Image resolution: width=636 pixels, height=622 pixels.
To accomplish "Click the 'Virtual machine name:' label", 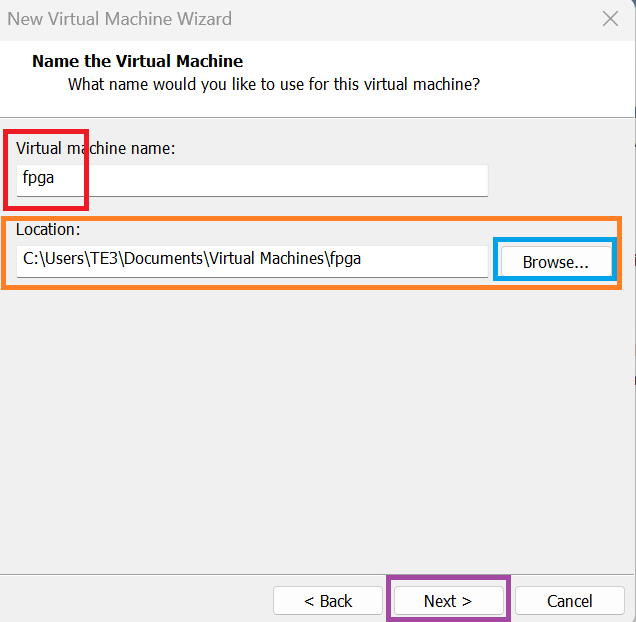I will pos(96,148).
